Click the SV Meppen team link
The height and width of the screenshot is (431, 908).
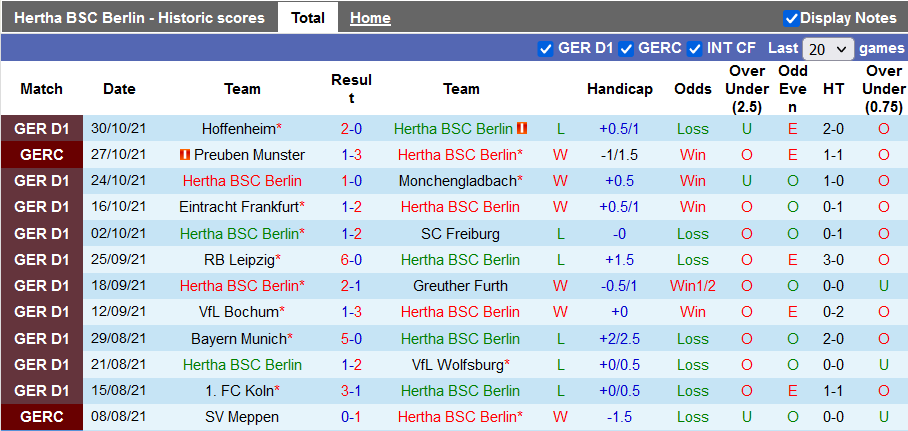coord(242,416)
